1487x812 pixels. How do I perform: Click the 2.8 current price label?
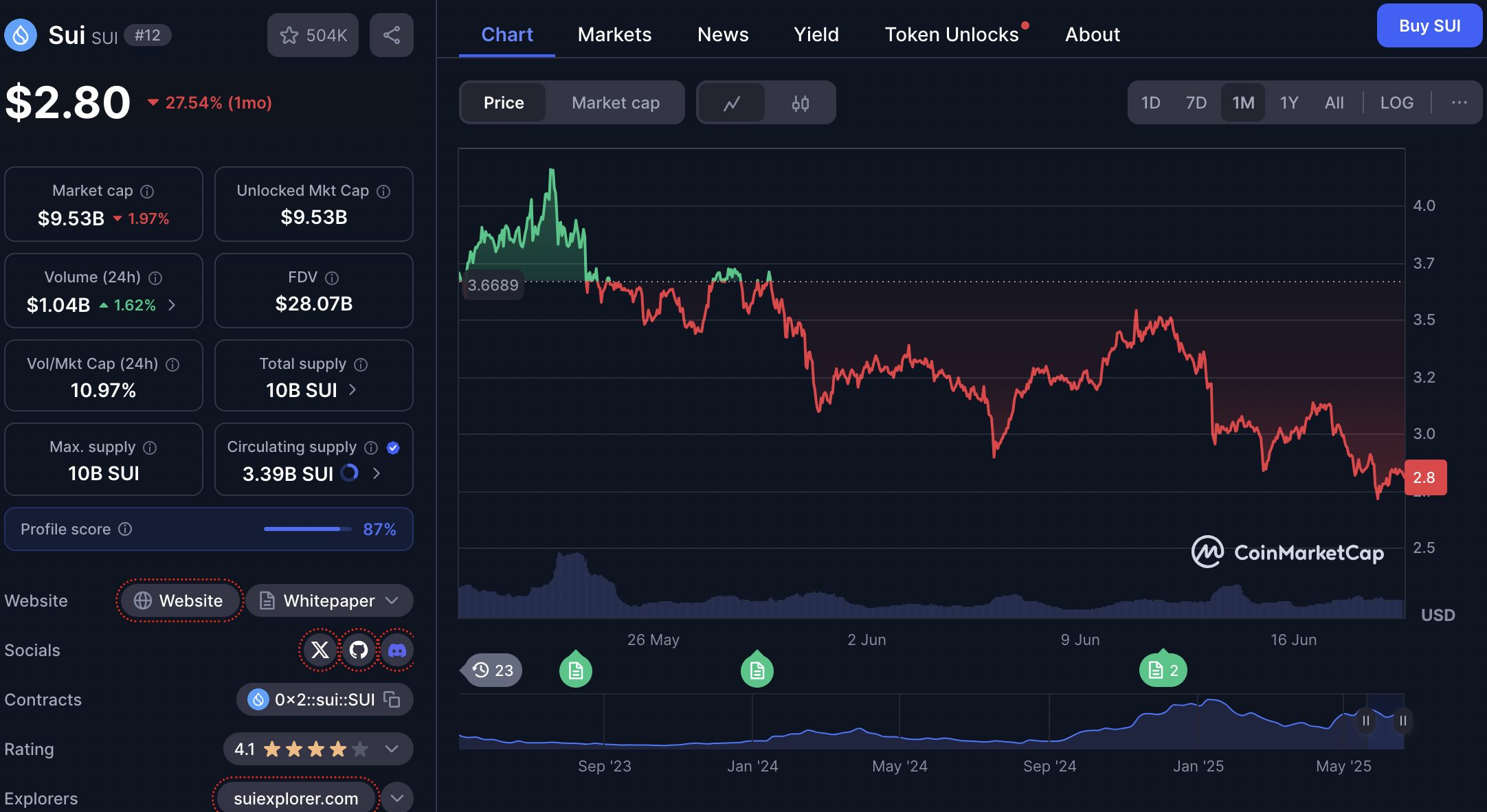pos(1426,477)
